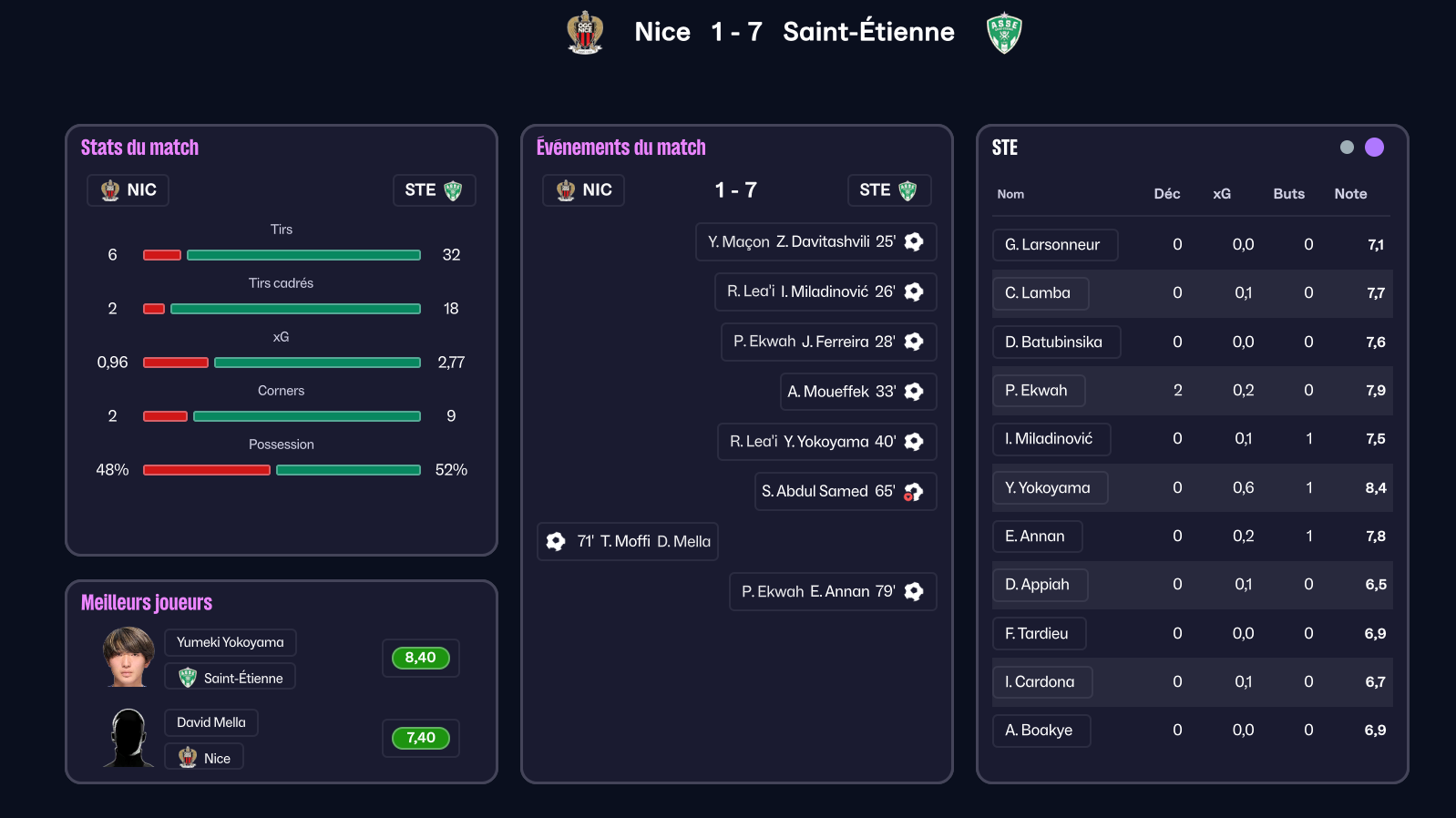Click Yumeki Yokoyama's portrait photo
Image resolution: width=1456 pixels, height=818 pixels.
pos(128,657)
